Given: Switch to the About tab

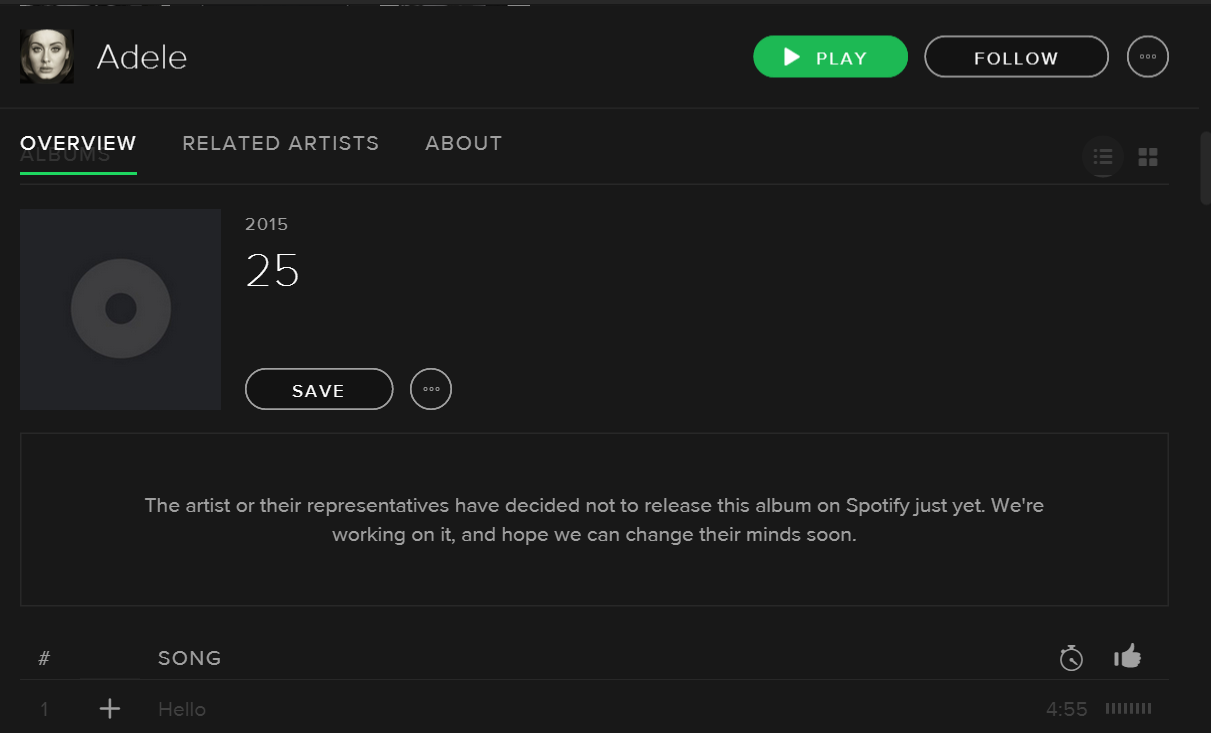Looking at the screenshot, I should coord(464,143).
